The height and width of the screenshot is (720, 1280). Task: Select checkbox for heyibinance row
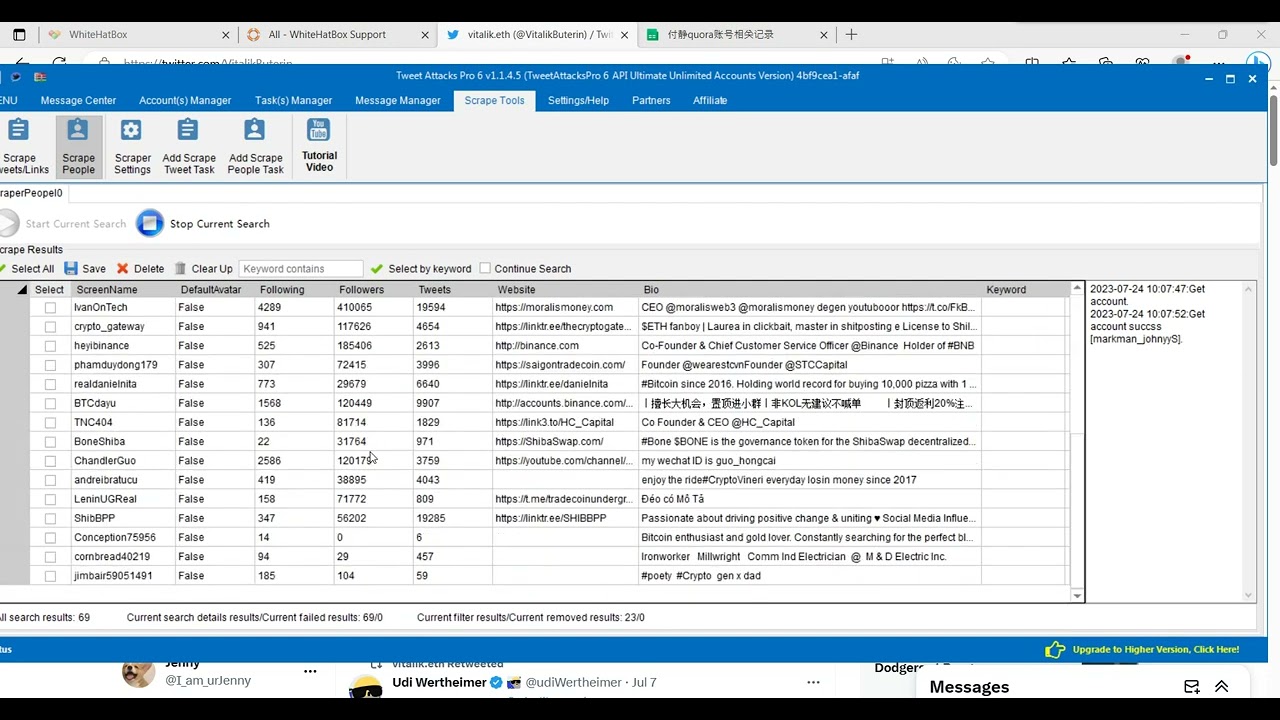click(50, 346)
